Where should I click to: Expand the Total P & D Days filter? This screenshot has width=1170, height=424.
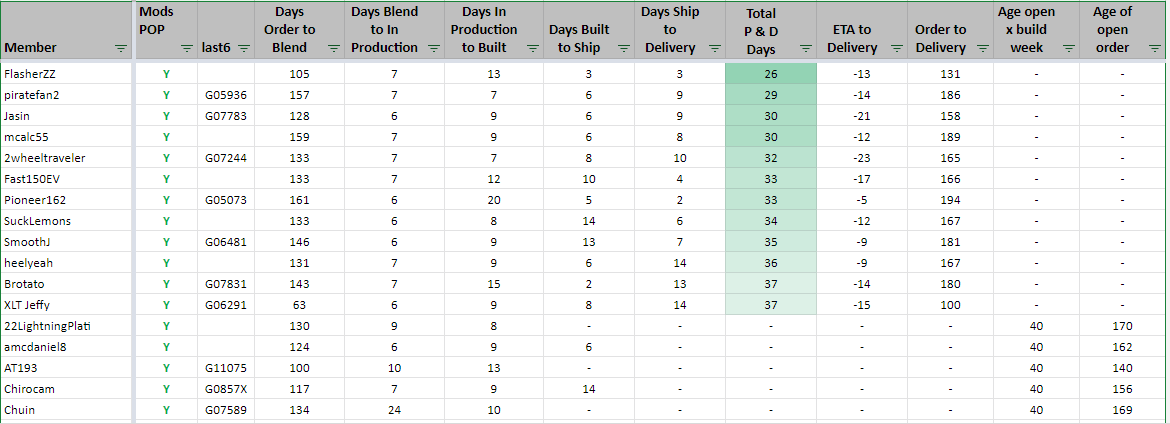pos(803,48)
